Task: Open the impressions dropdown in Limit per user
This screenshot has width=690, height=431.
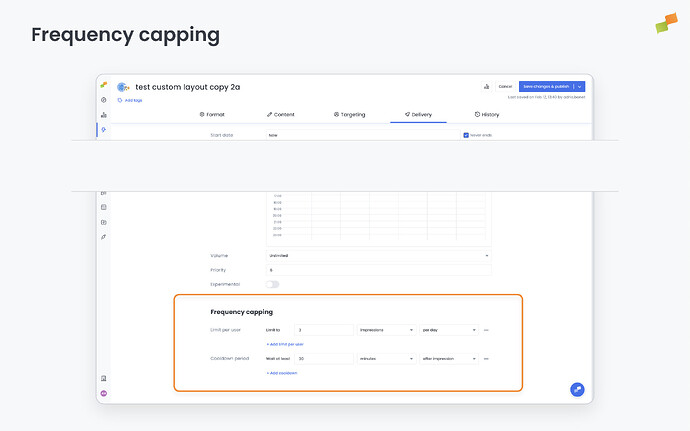Action: point(386,330)
